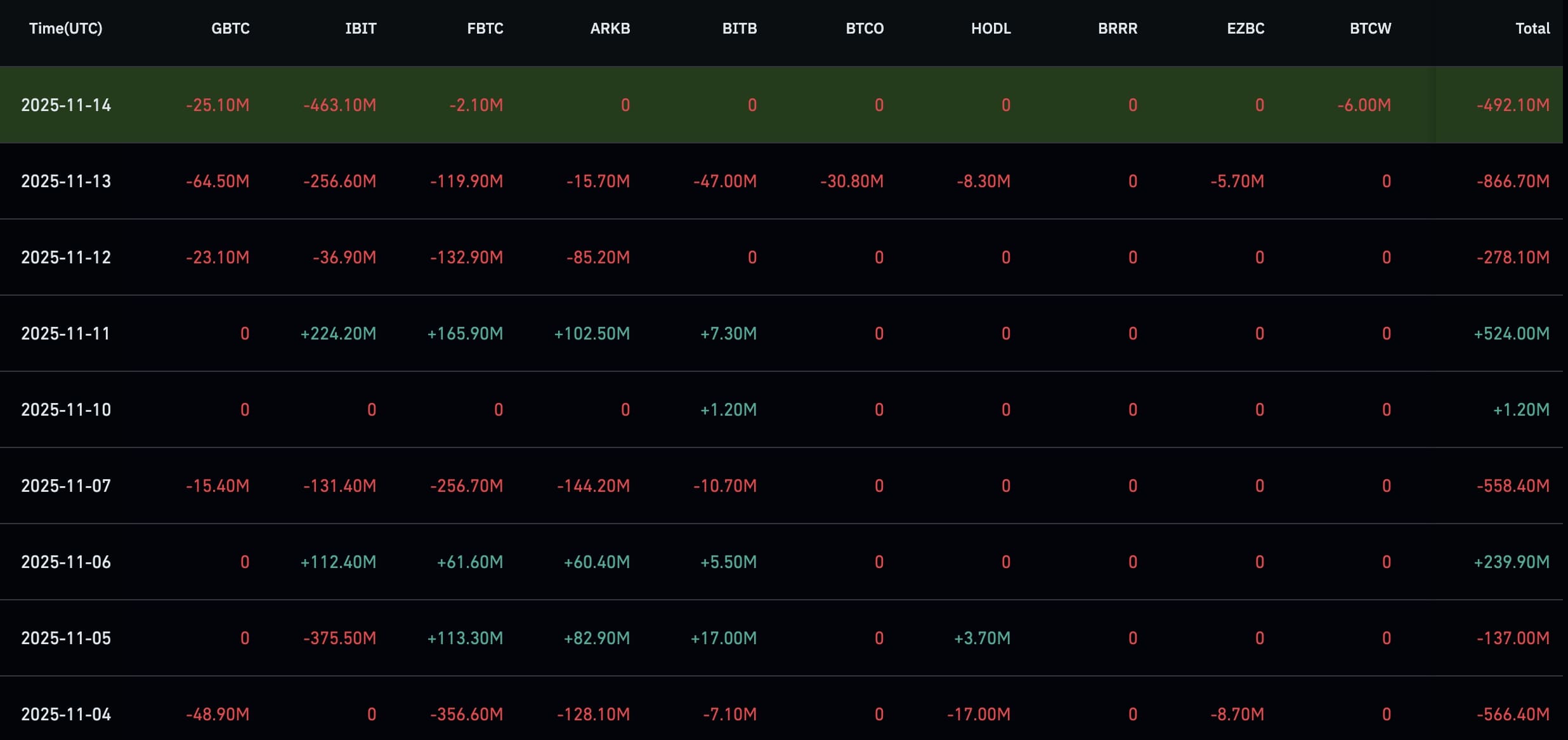Click the EZBC column header

click(1245, 29)
